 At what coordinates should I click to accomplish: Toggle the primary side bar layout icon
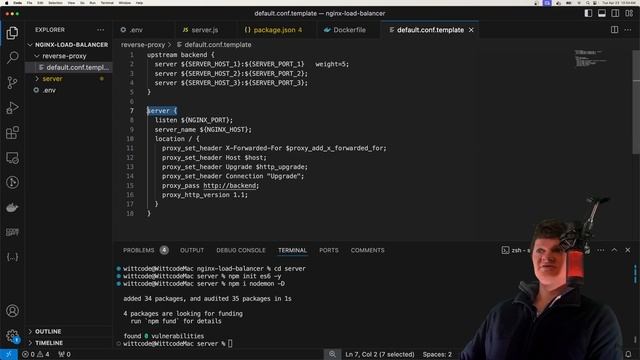(588, 13)
